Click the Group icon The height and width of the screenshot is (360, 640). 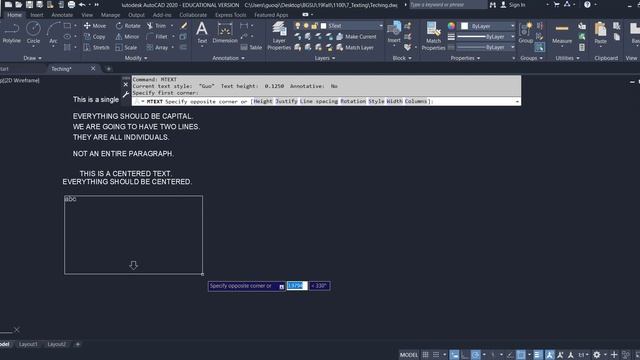[x=526, y=33]
